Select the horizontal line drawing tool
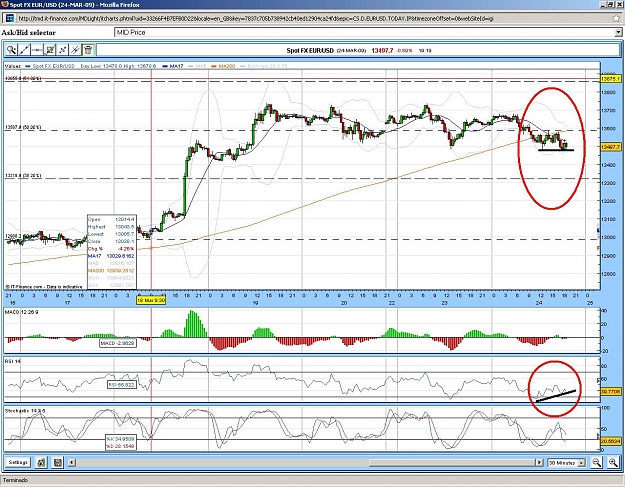Screen dimensions: 625x487 (37, 50)
